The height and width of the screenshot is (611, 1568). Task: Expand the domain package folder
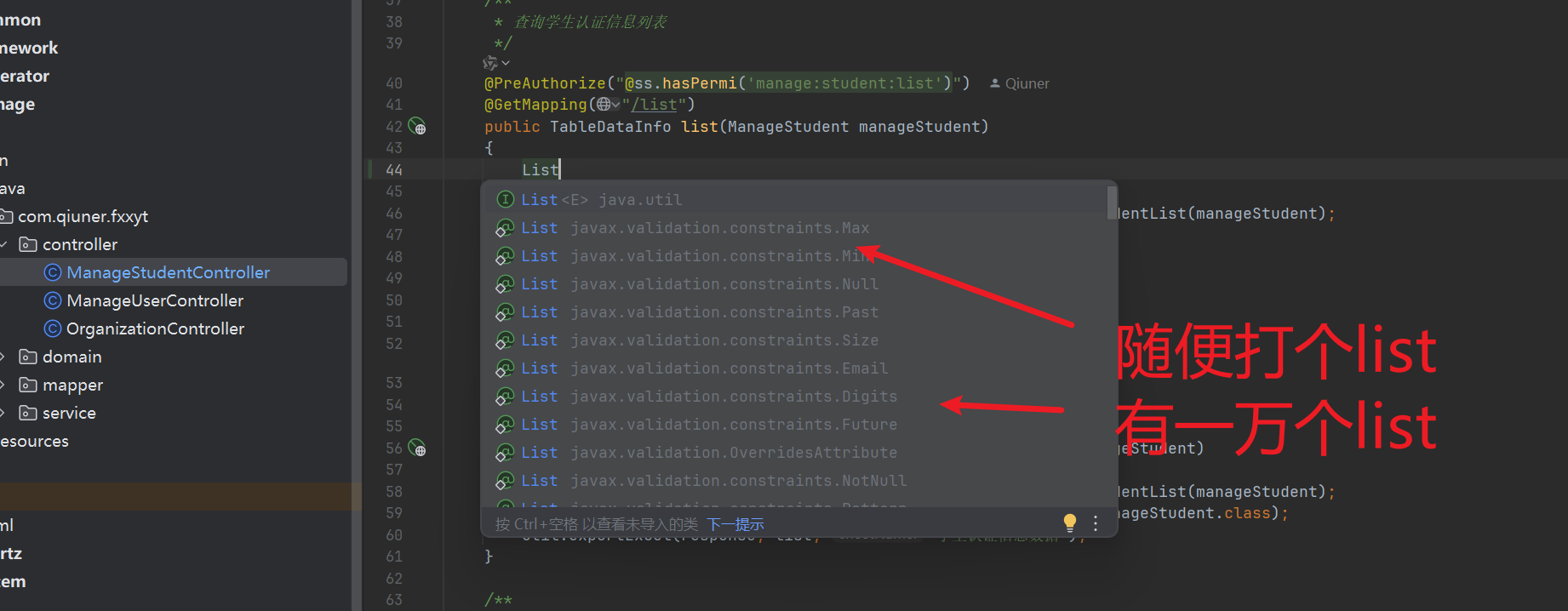[3, 357]
